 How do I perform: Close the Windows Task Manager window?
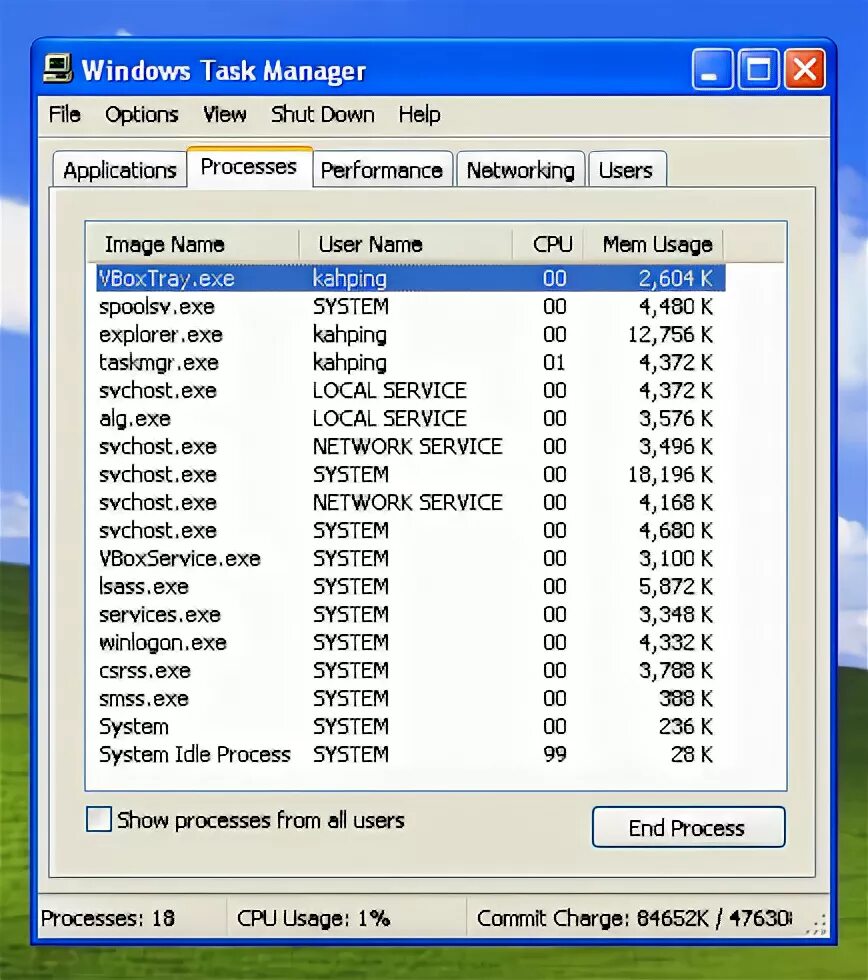(x=805, y=69)
